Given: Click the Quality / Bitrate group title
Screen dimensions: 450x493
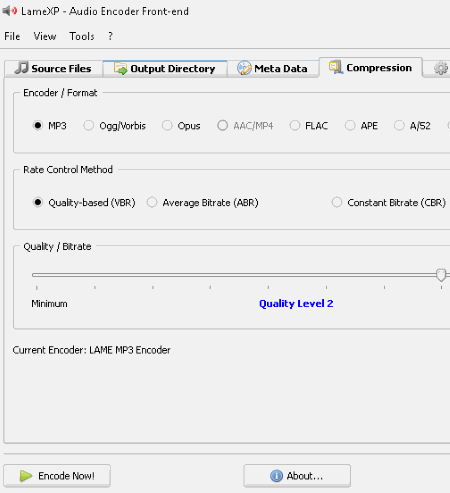Looking at the screenshot, I should tap(57, 246).
